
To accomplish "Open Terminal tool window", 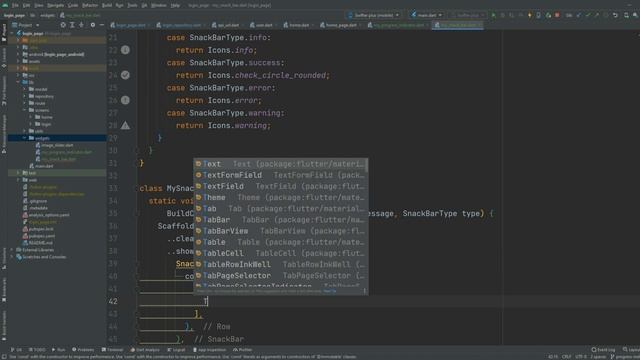I will coord(112,350).
